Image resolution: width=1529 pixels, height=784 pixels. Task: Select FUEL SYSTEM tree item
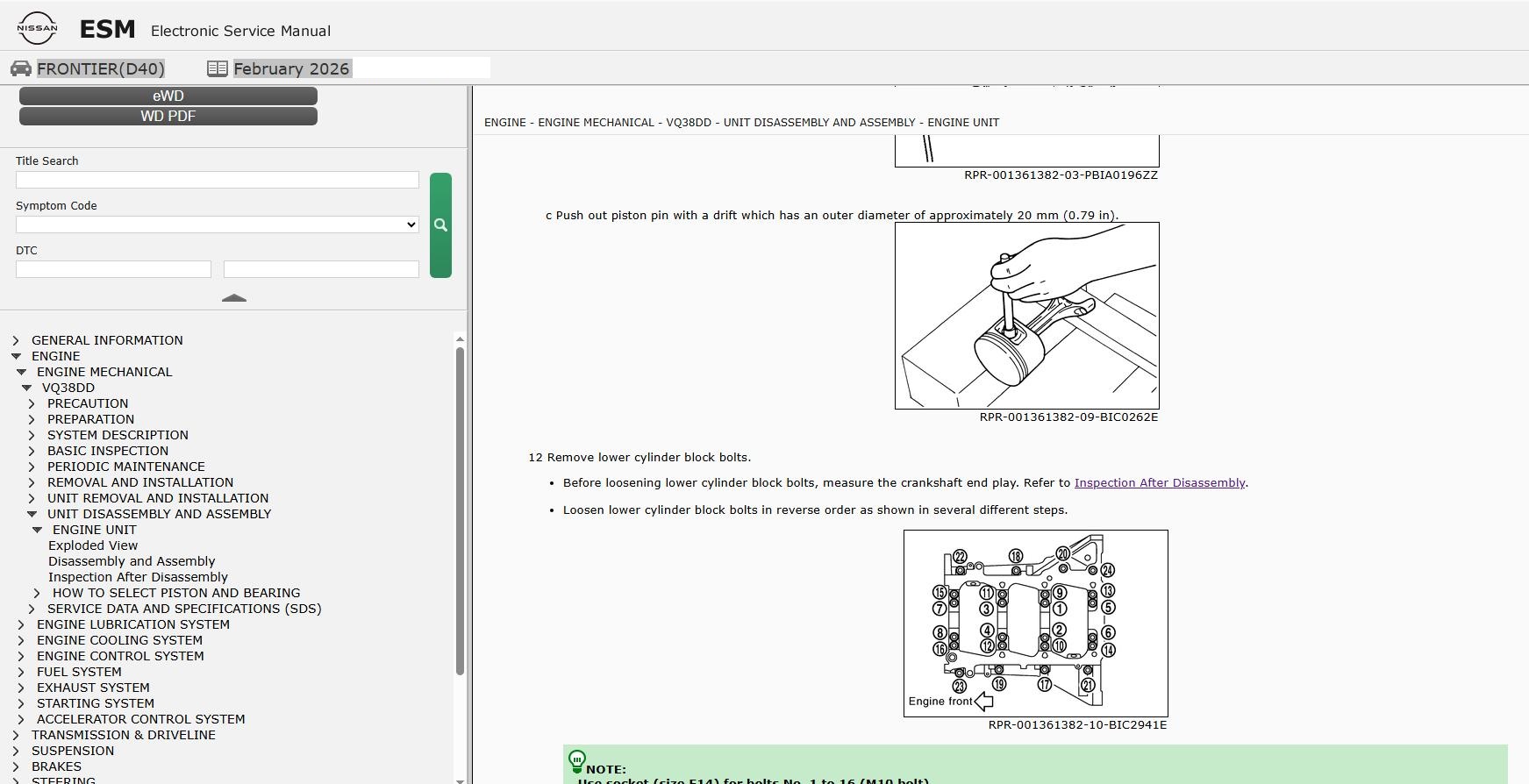(79, 672)
